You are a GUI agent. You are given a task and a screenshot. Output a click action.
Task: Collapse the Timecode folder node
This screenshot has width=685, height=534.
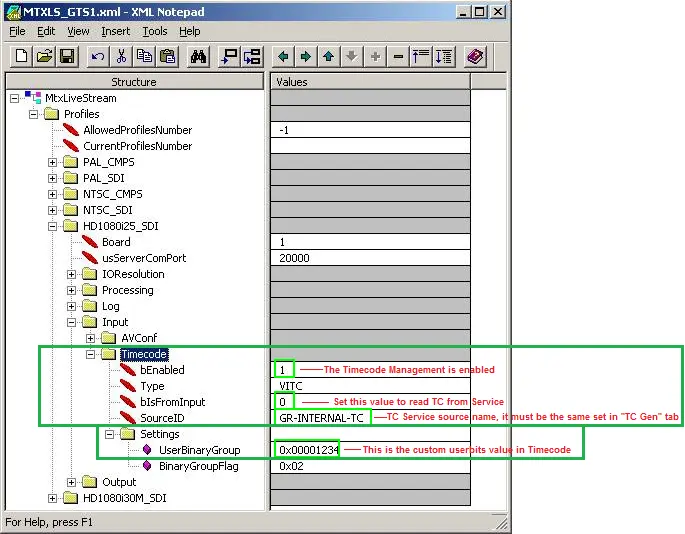click(90, 354)
